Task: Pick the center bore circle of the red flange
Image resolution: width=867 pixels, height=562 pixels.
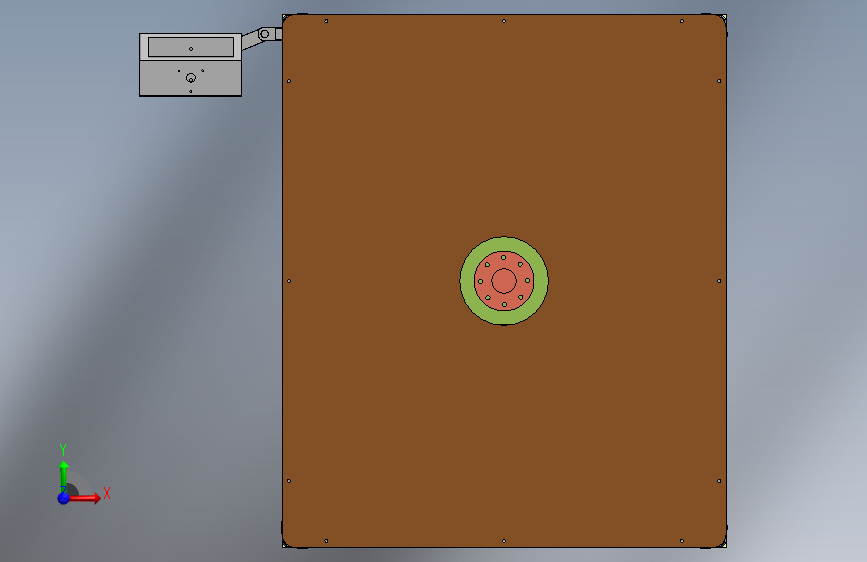Action: click(x=504, y=281)
